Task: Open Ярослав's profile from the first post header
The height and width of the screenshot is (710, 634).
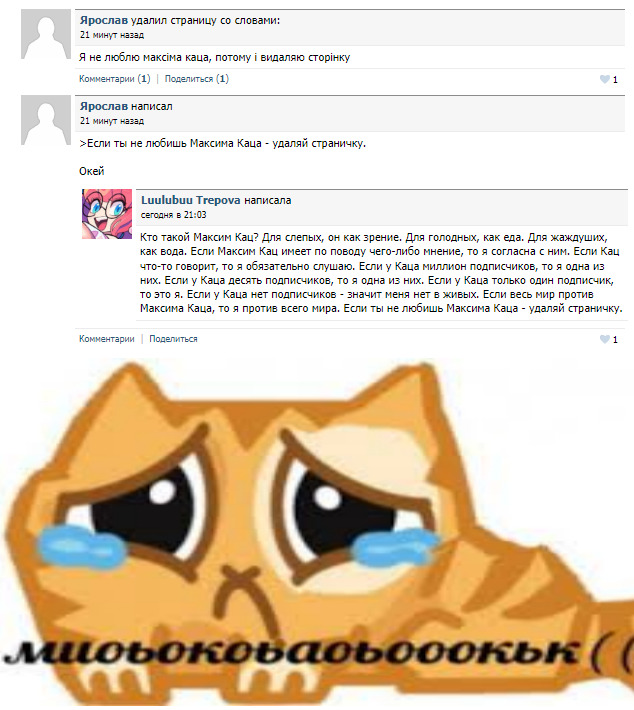Action: [x=104, y=20]
